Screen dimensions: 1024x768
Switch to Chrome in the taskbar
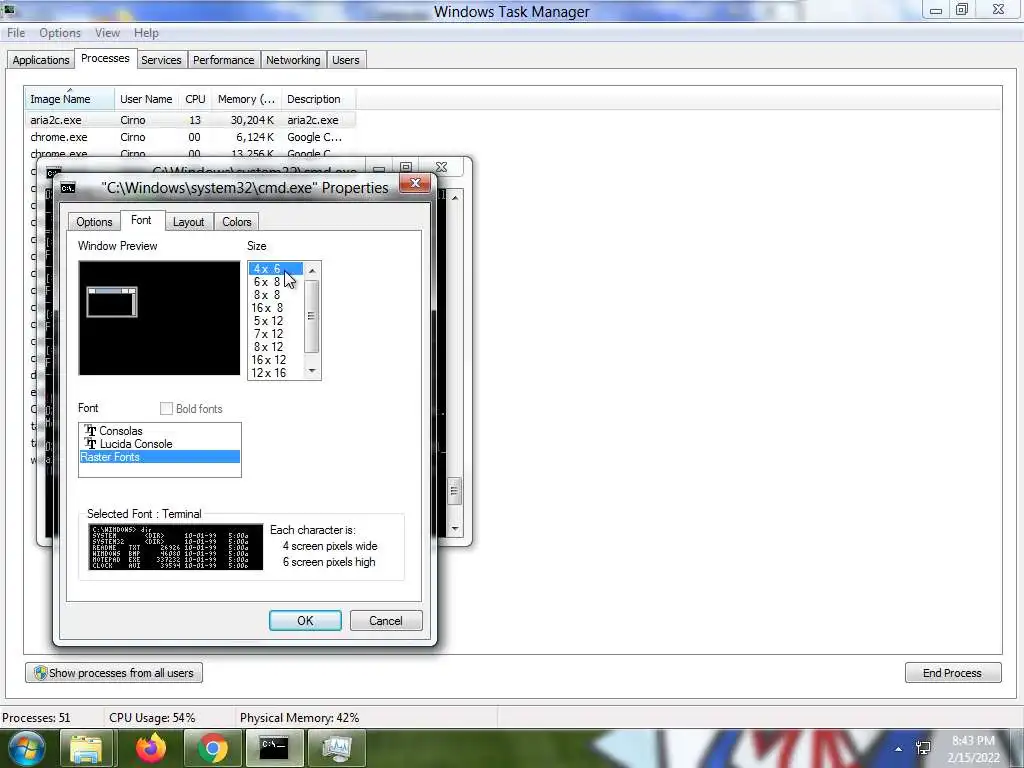(x=212, y=748)
